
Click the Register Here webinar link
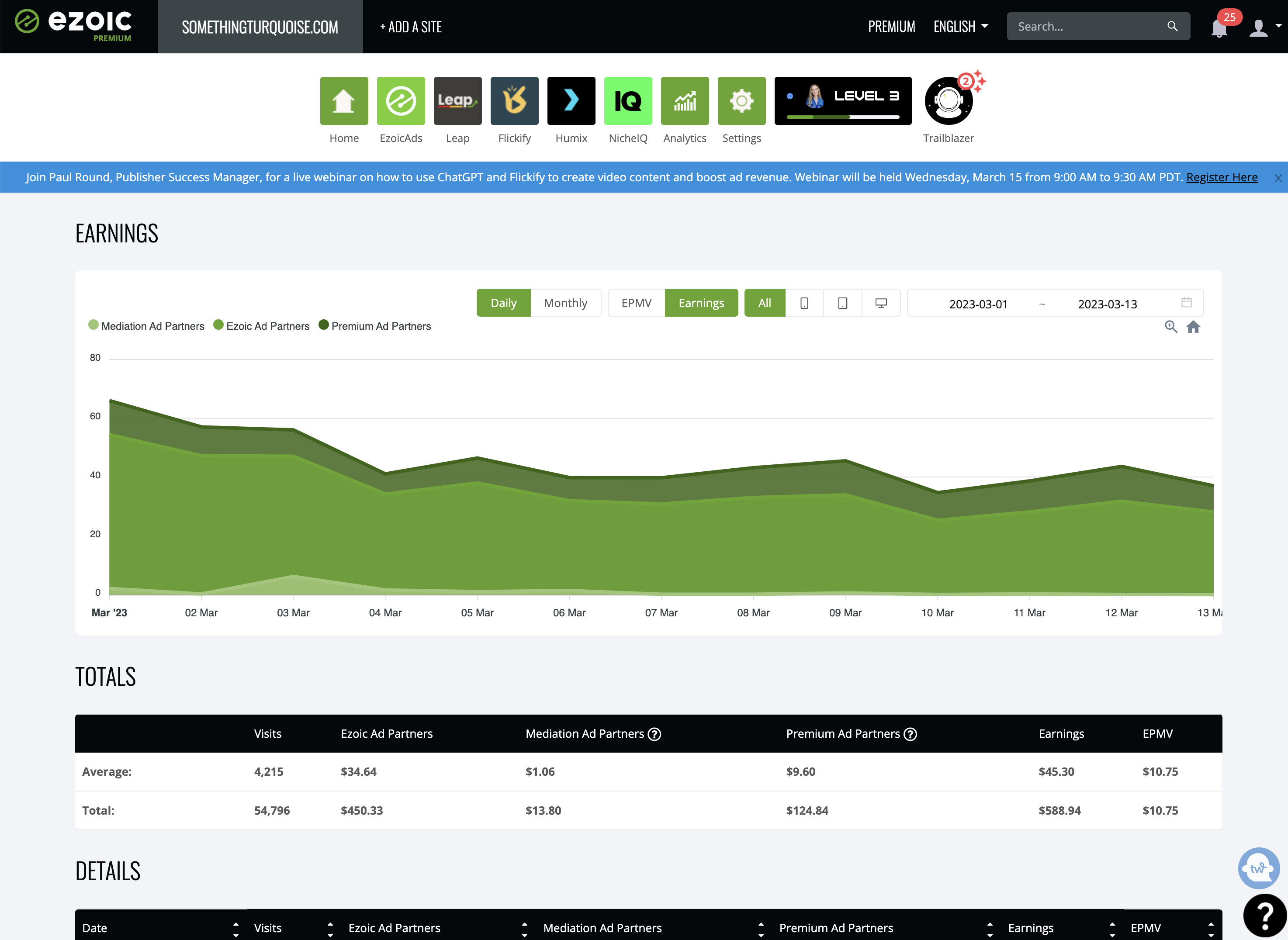click(1222, 177)
